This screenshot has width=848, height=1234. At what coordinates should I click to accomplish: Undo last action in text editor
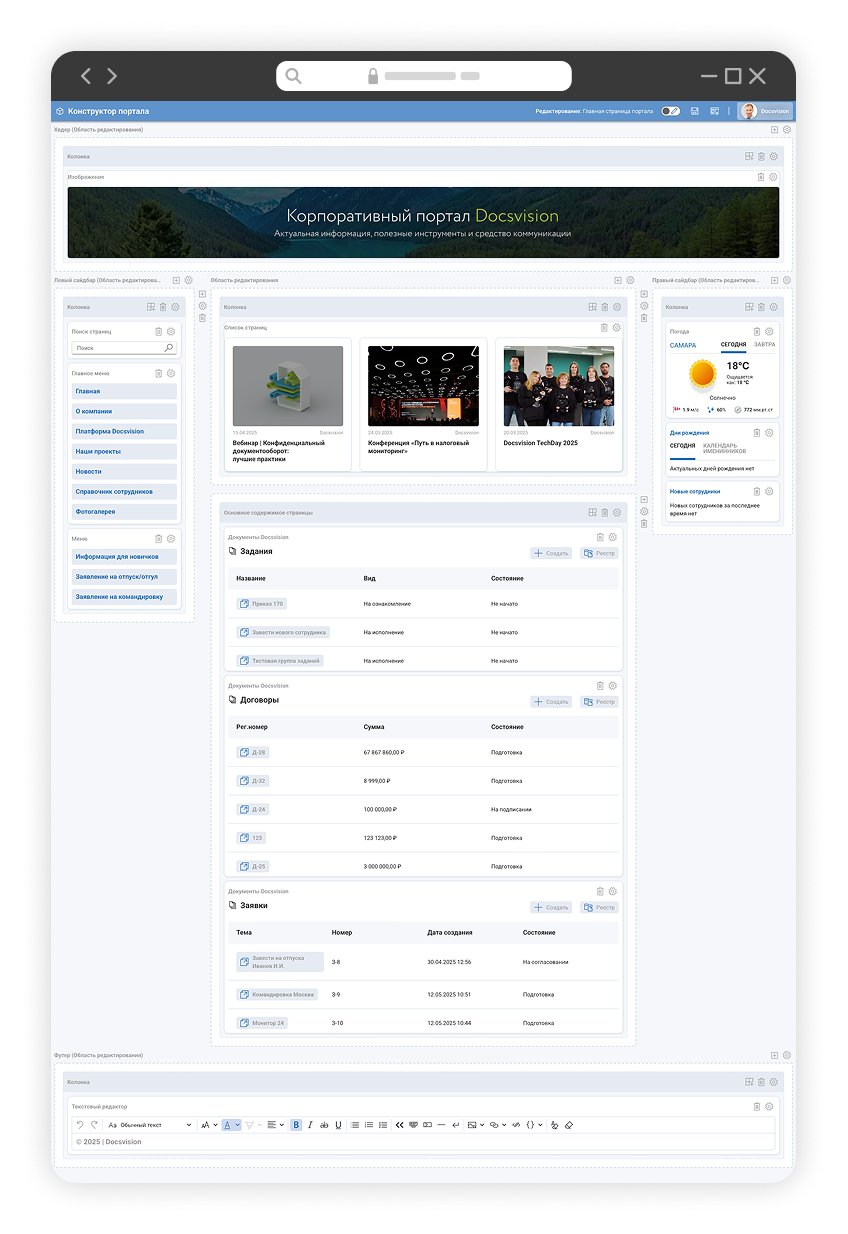tap(80, 1125)
